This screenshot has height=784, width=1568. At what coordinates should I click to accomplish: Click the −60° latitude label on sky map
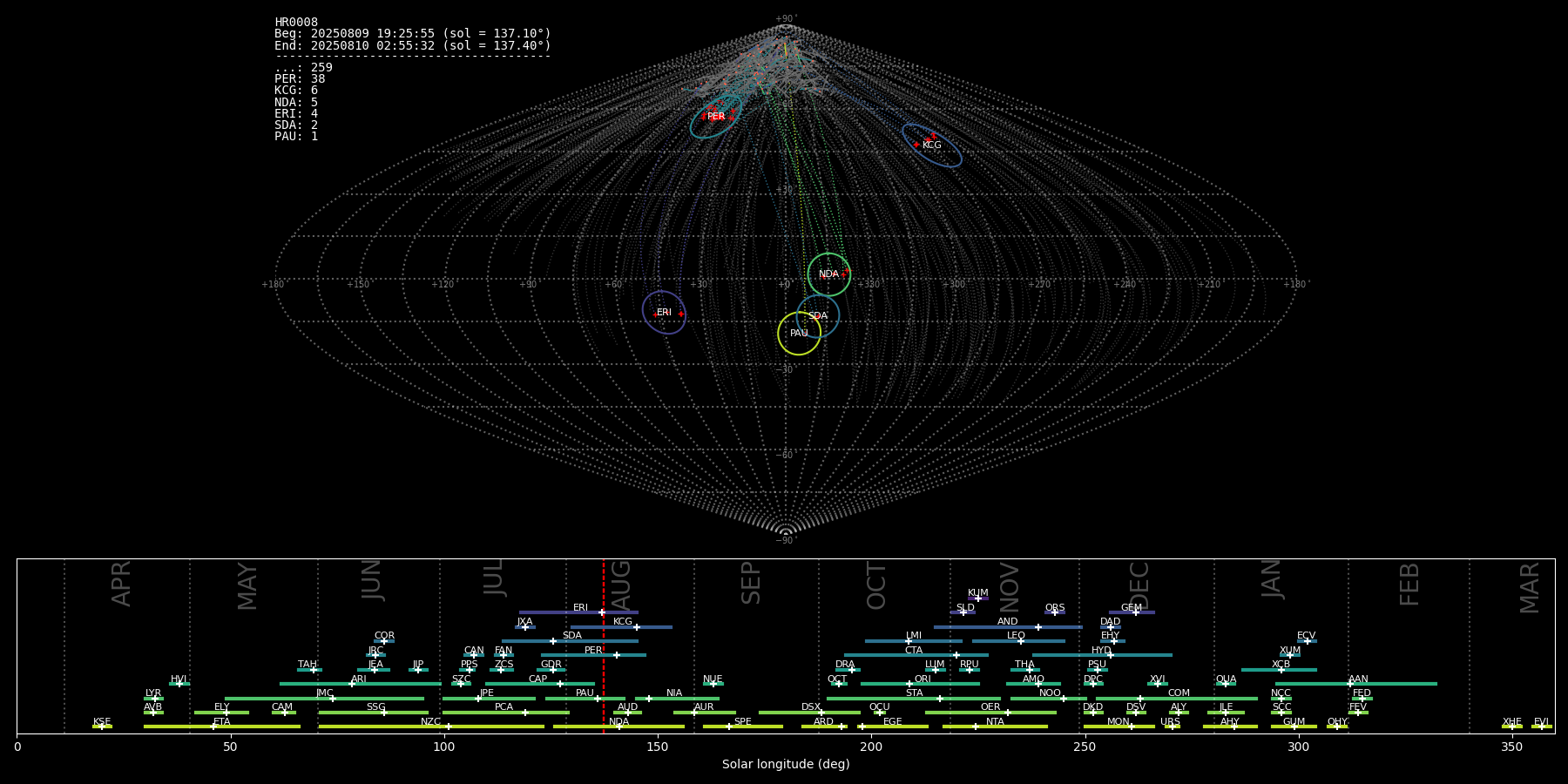(786, 456)
